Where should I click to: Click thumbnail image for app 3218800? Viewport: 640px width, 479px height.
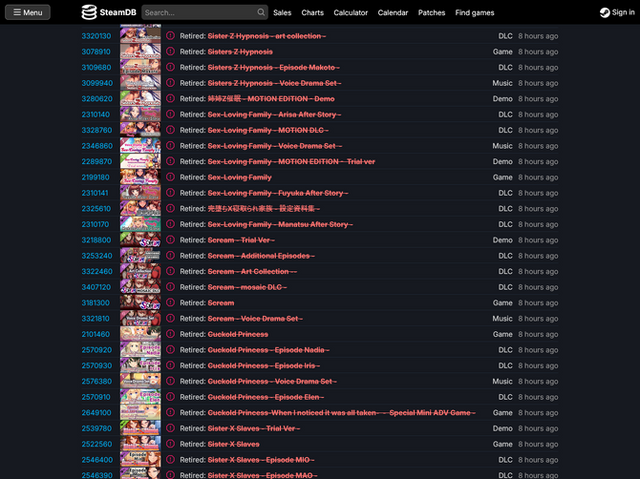(x=140, y=240)
